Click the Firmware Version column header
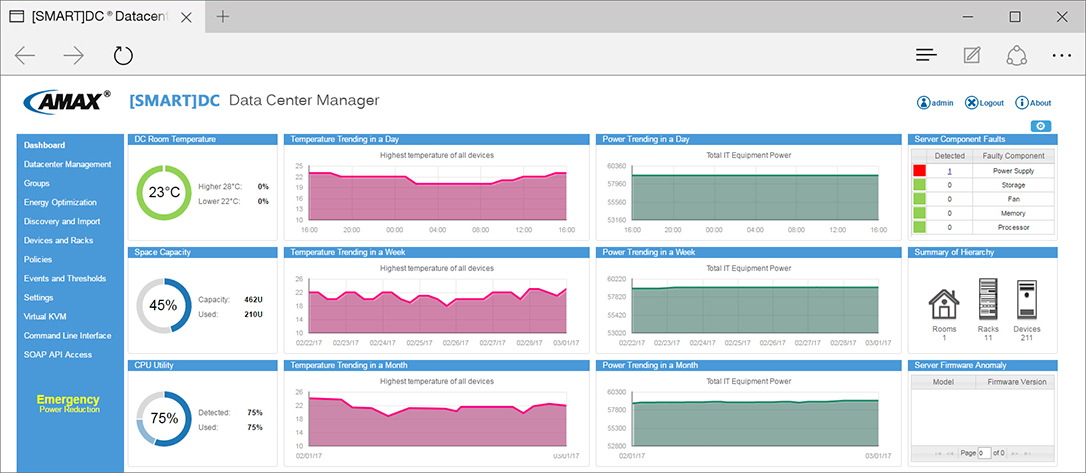 [x=1017, y=382]
